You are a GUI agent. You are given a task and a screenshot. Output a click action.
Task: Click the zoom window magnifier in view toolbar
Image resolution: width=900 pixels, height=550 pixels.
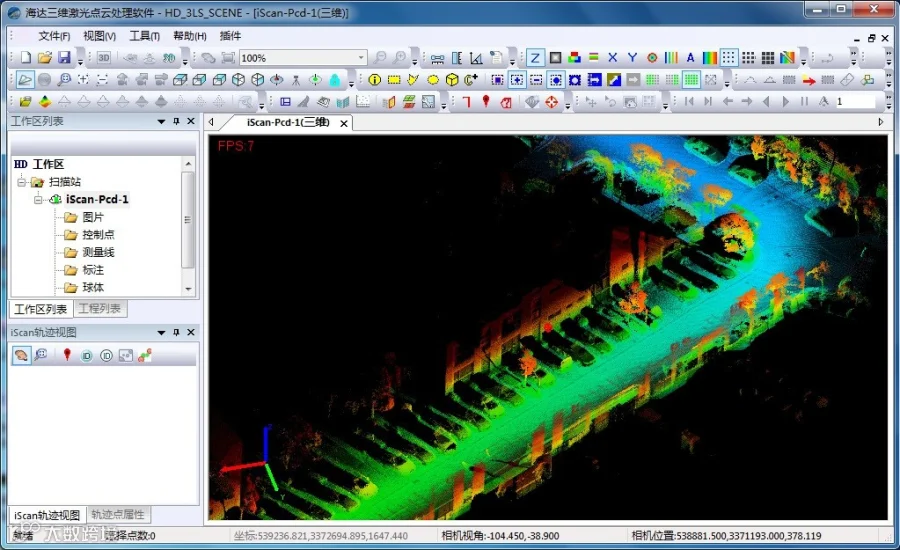[x=64, y=80]
